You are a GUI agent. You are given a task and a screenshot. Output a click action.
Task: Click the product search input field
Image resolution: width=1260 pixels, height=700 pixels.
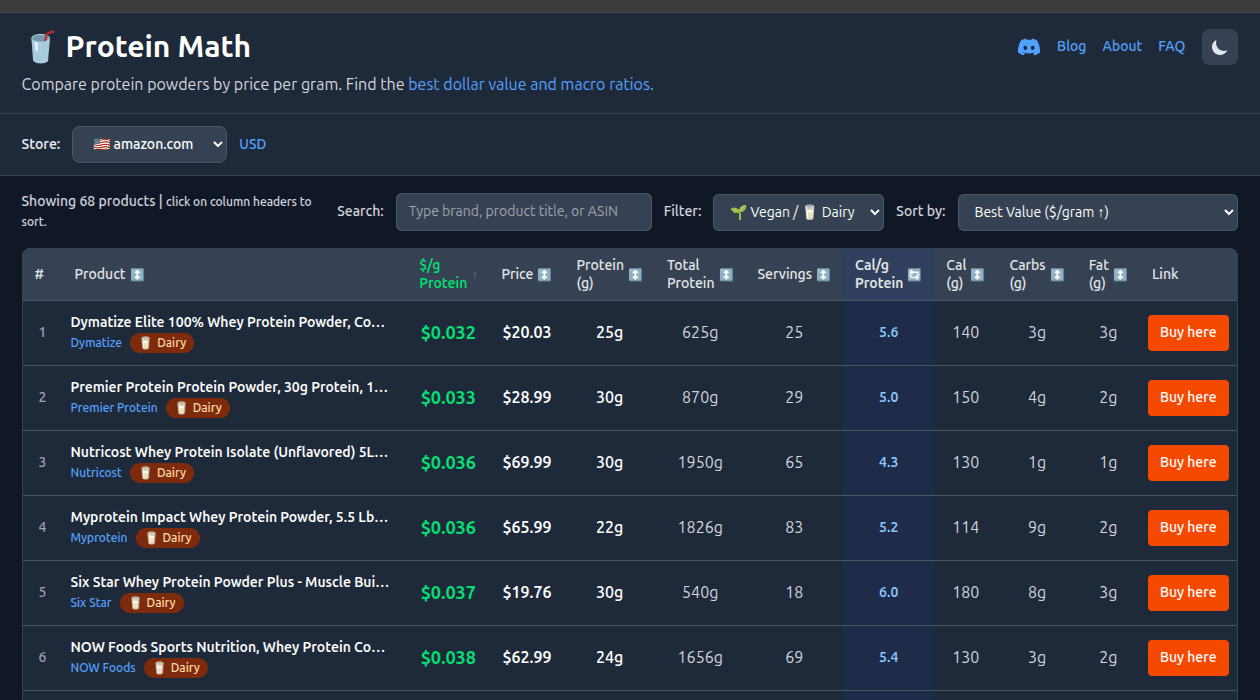(523, 212)
